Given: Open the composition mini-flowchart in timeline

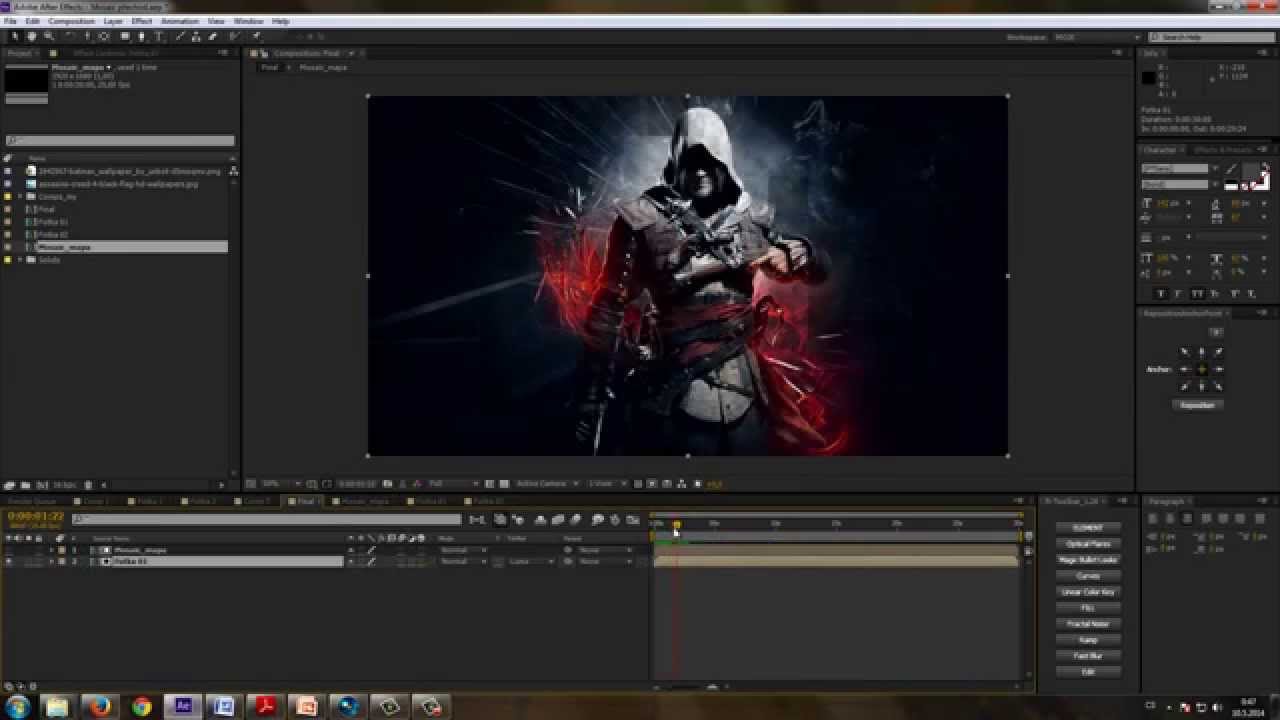Looking at the screenshot, I should pos(477,519).
